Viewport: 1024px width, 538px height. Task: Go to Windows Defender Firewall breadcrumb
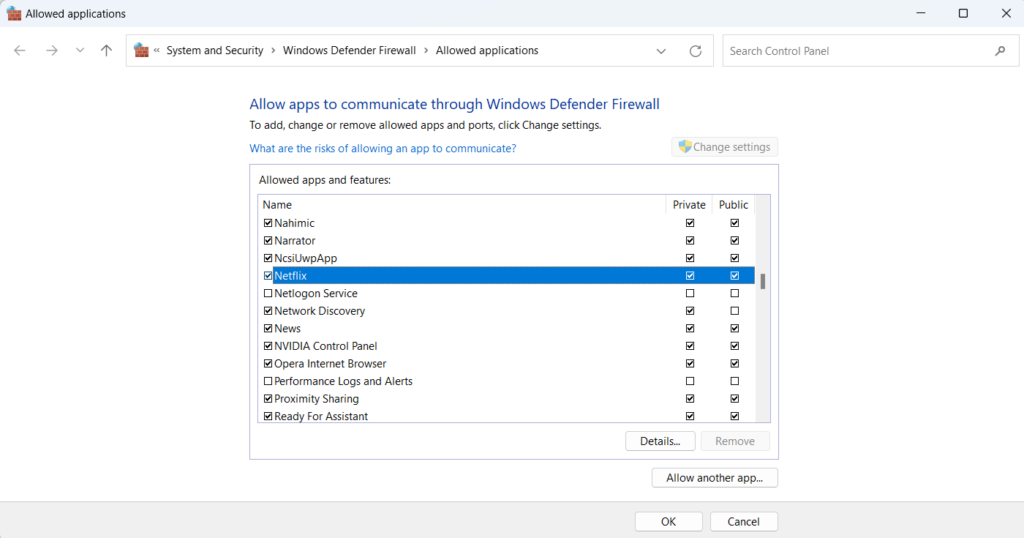[349, 51]
